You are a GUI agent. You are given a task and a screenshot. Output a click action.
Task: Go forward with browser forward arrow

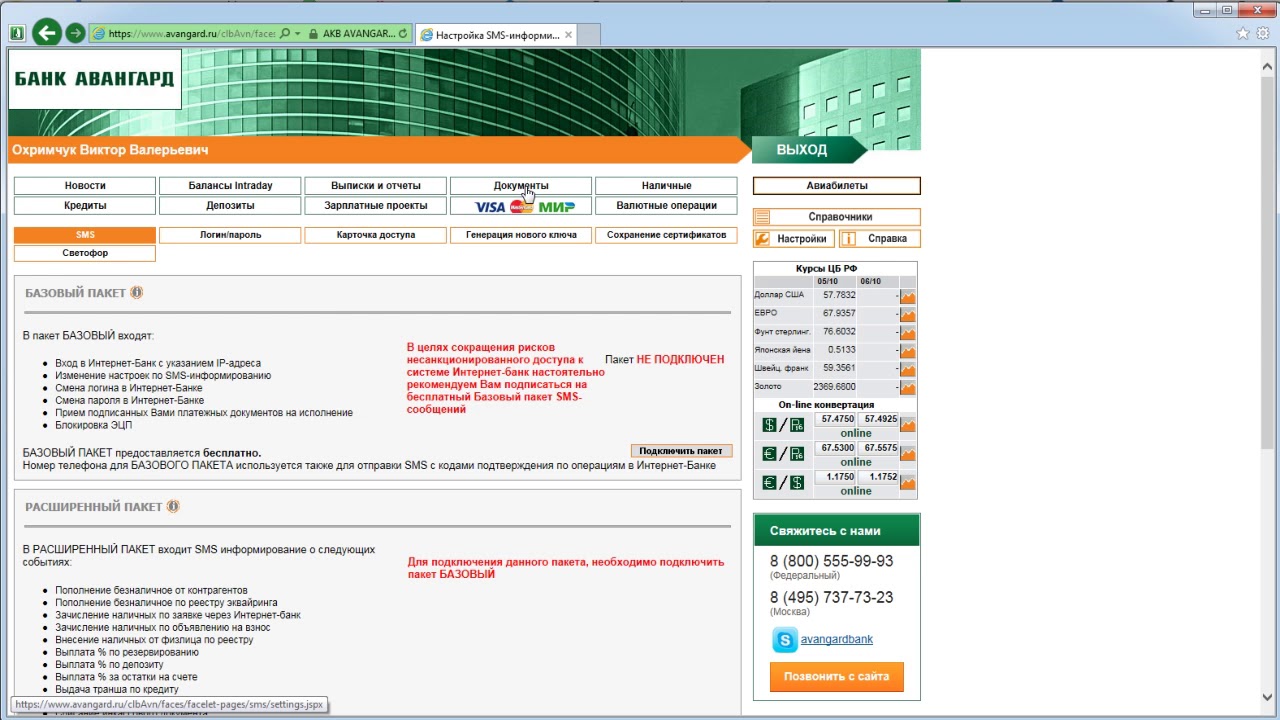pyautogui.click(x=75, y=33)
